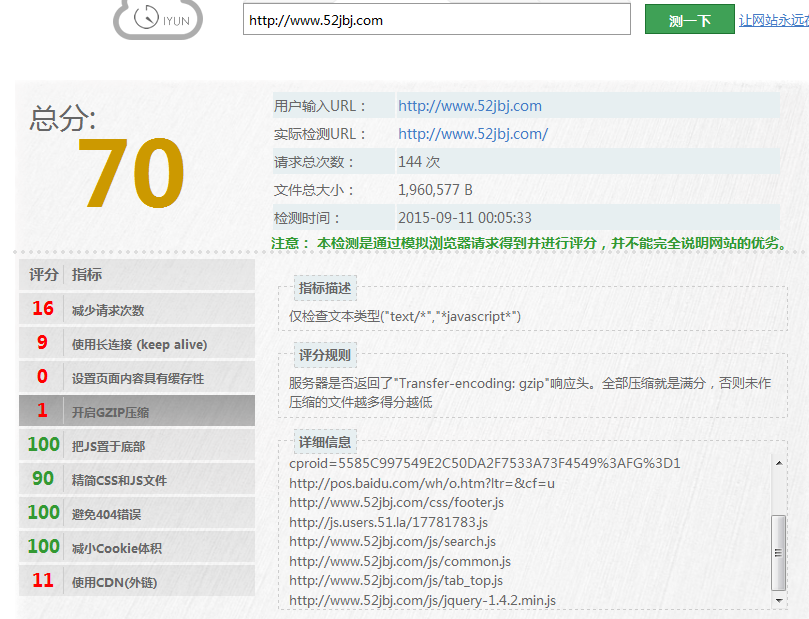Click the scroll up arrow in 详细信息
The width and height of the screenshot is (809, 619).
coord(779,462)
